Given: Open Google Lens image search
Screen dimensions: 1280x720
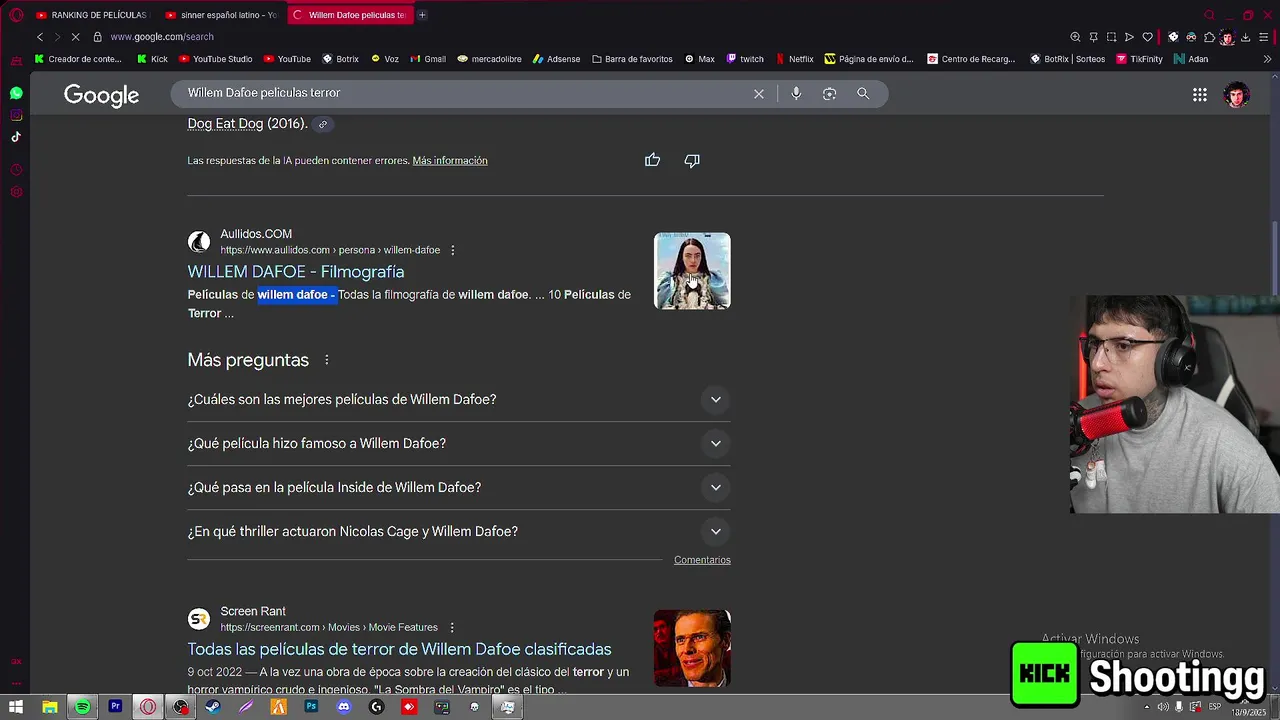Looking at the screenshot, I should pyautogui.click(x=829, y=93).
